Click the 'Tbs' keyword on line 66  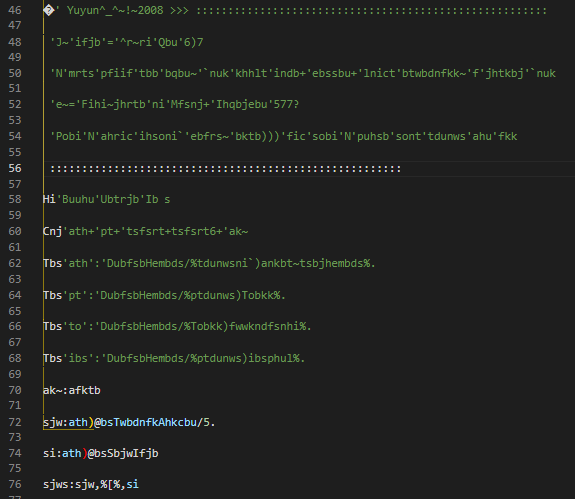52,326
